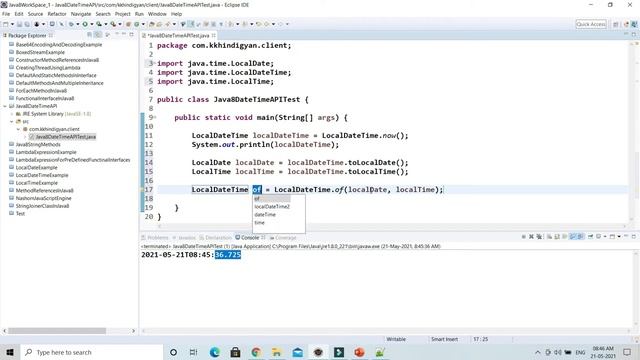640x360 pixels.
Task: Open dropdown arrow next to Run button
Action: coord(92,24)
